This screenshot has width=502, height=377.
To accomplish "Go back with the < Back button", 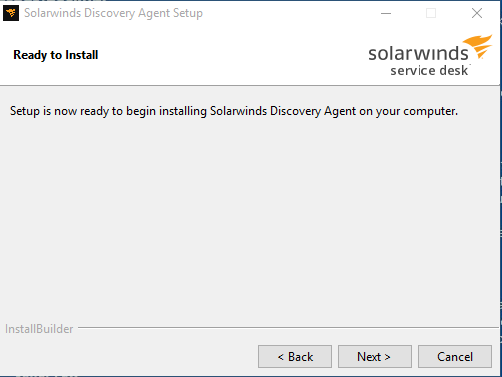I will point(295,357).
